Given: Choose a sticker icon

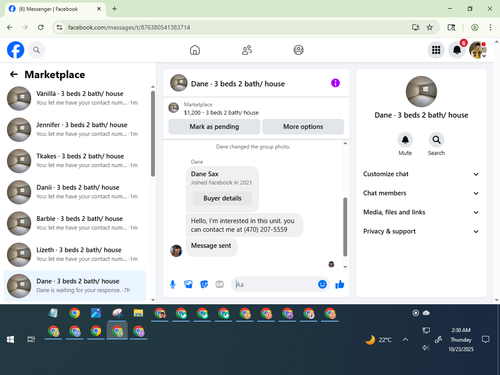Looking at the screenshot, I should point(204,284).
